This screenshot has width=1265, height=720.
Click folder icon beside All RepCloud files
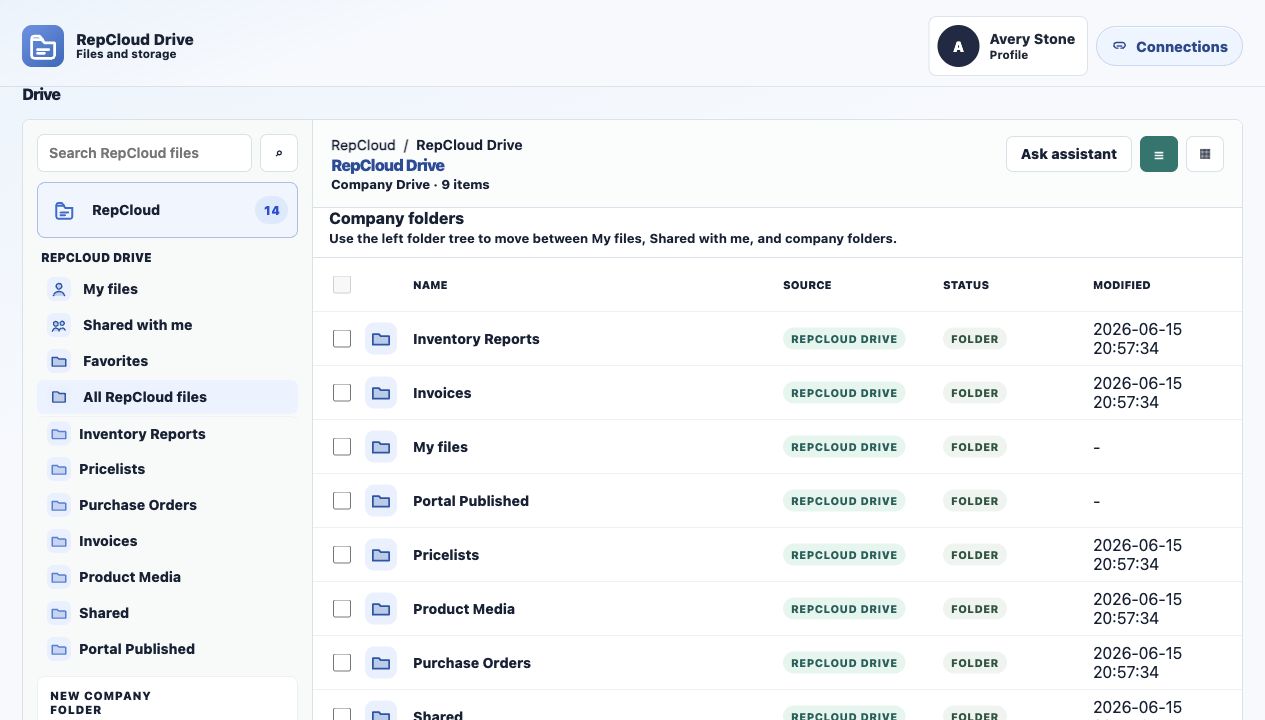pos(59,397)
